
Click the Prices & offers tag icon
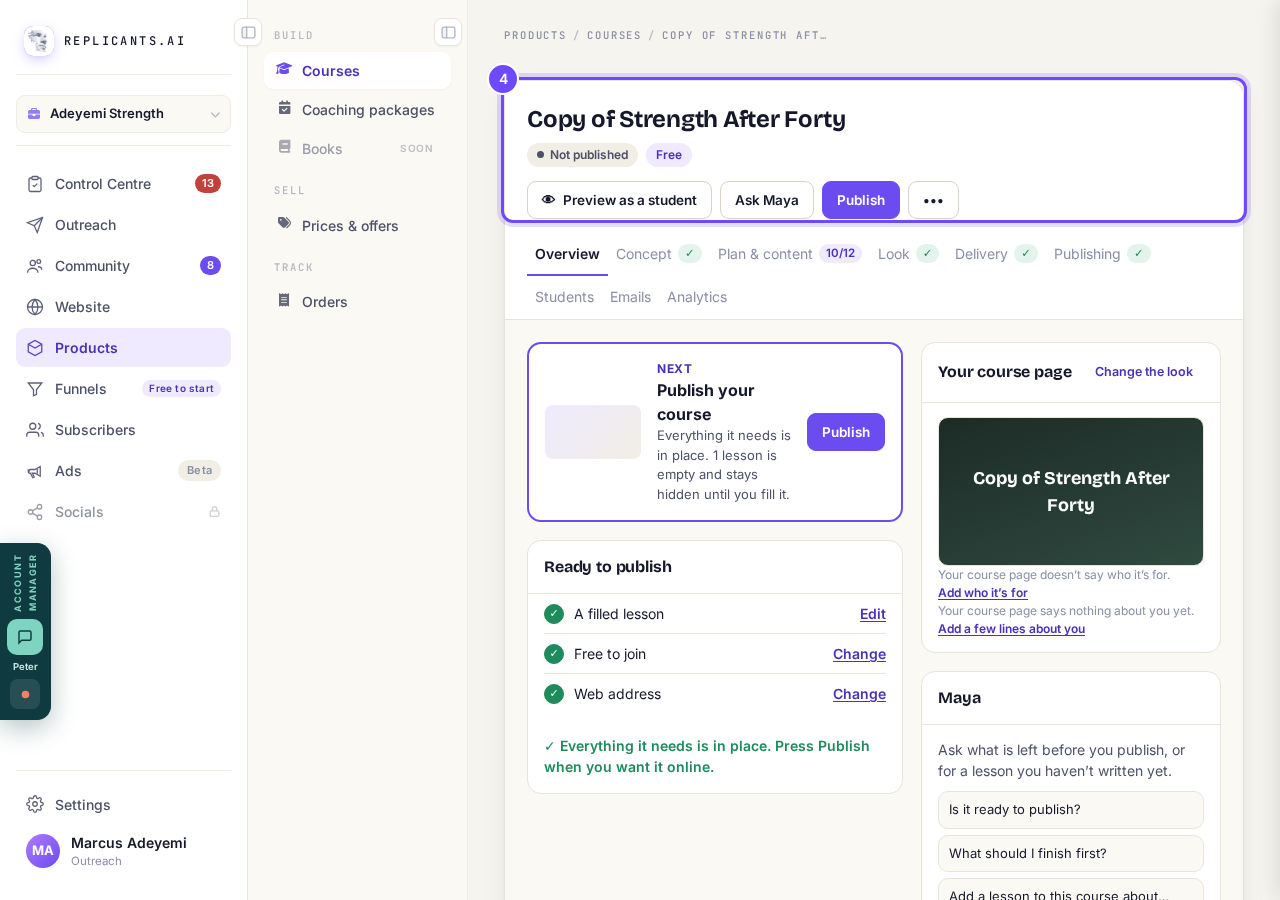[284, 224]
